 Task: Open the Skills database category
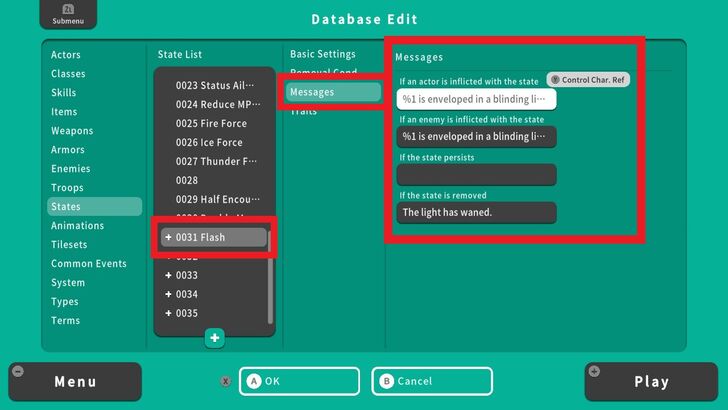64,92
